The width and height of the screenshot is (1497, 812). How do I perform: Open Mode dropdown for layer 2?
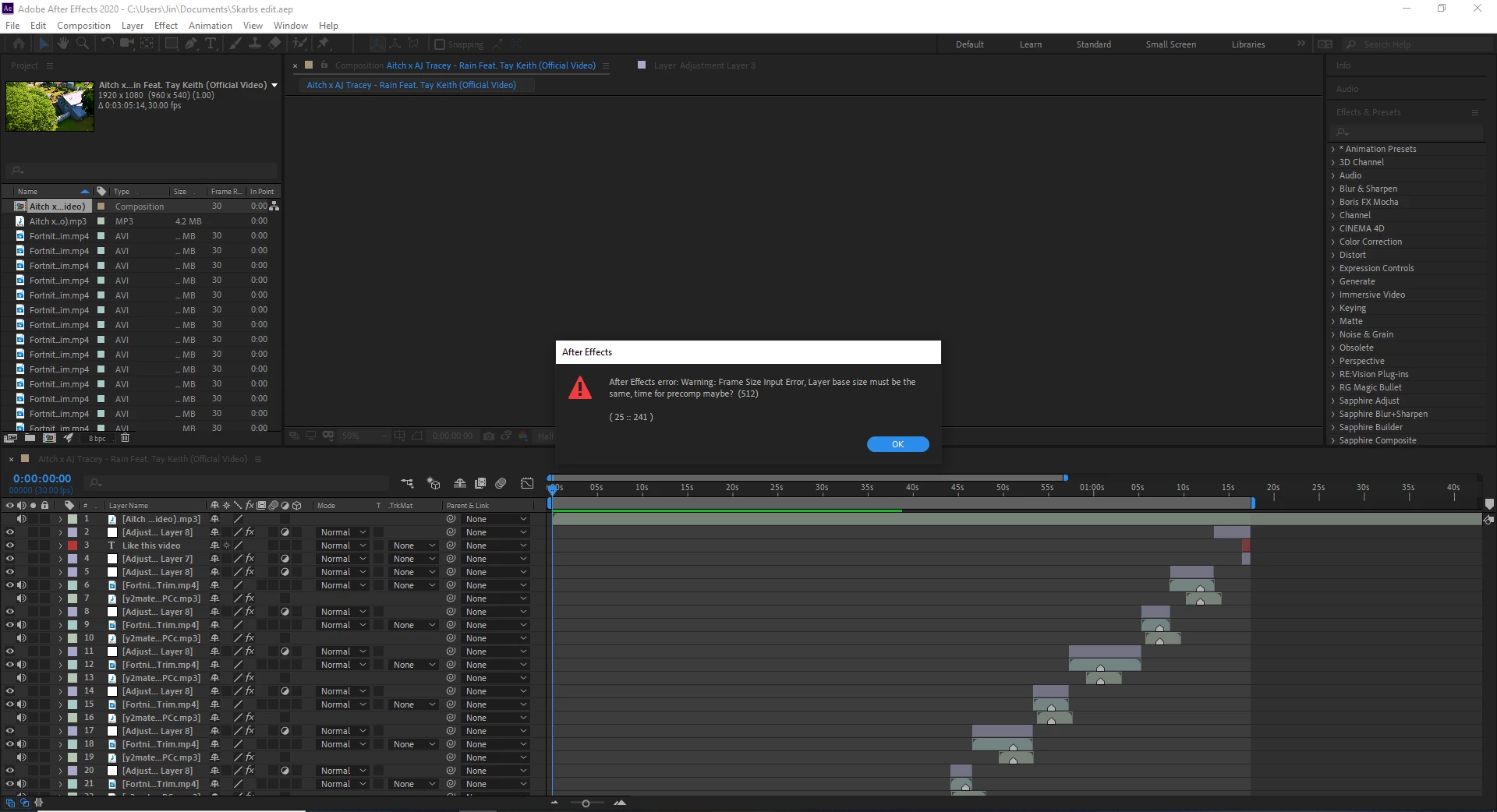(x=342, y=532)
